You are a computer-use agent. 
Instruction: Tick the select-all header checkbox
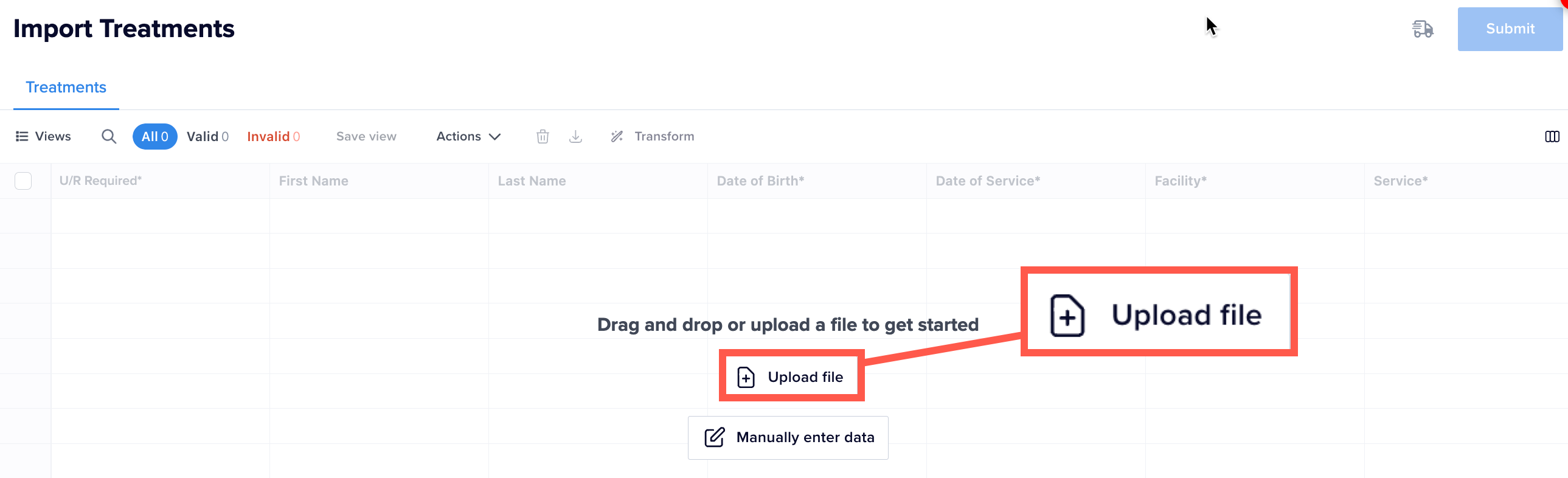[23, 181]
